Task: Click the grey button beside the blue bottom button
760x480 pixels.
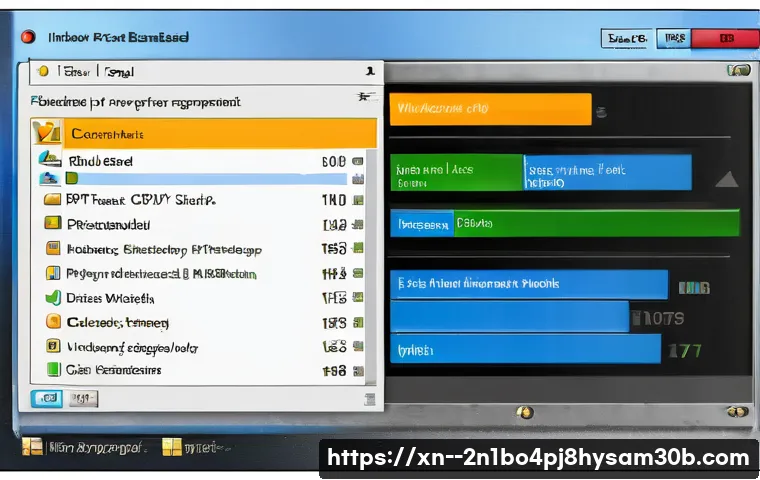Action: pyautogui.click(x=83, y=399)
